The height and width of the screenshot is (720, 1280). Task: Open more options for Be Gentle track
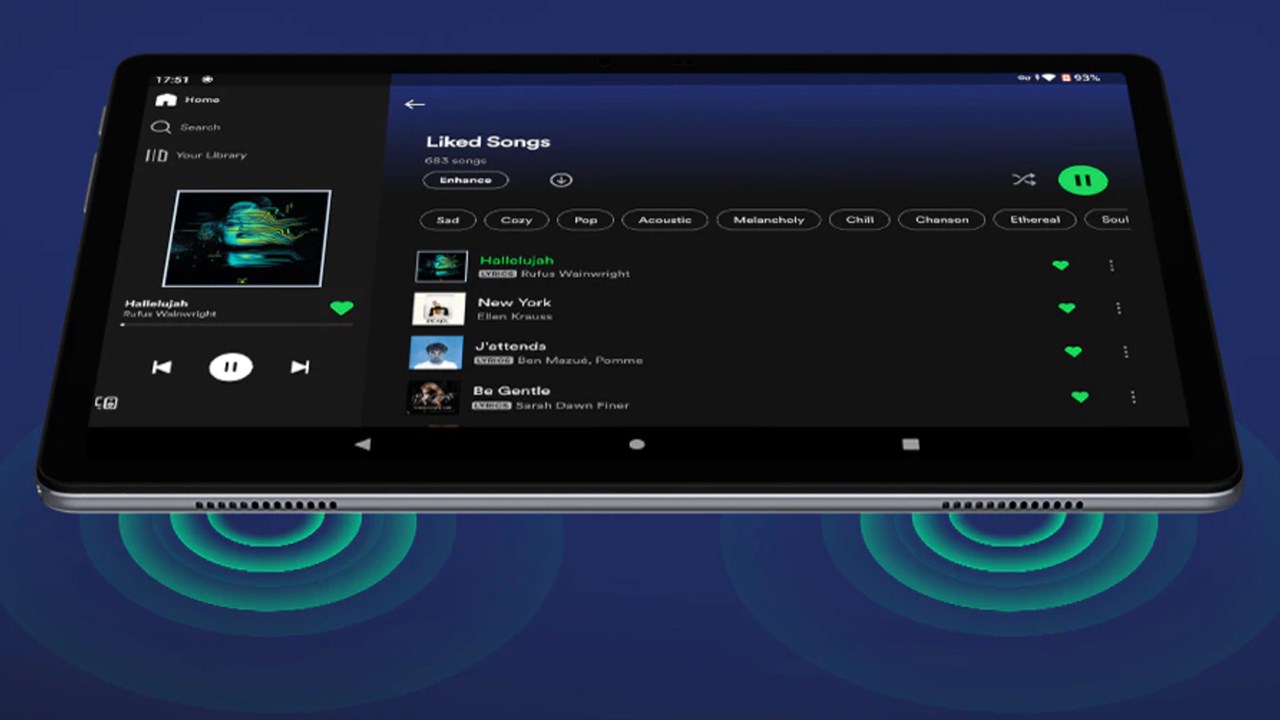[x=1133, y=397]
